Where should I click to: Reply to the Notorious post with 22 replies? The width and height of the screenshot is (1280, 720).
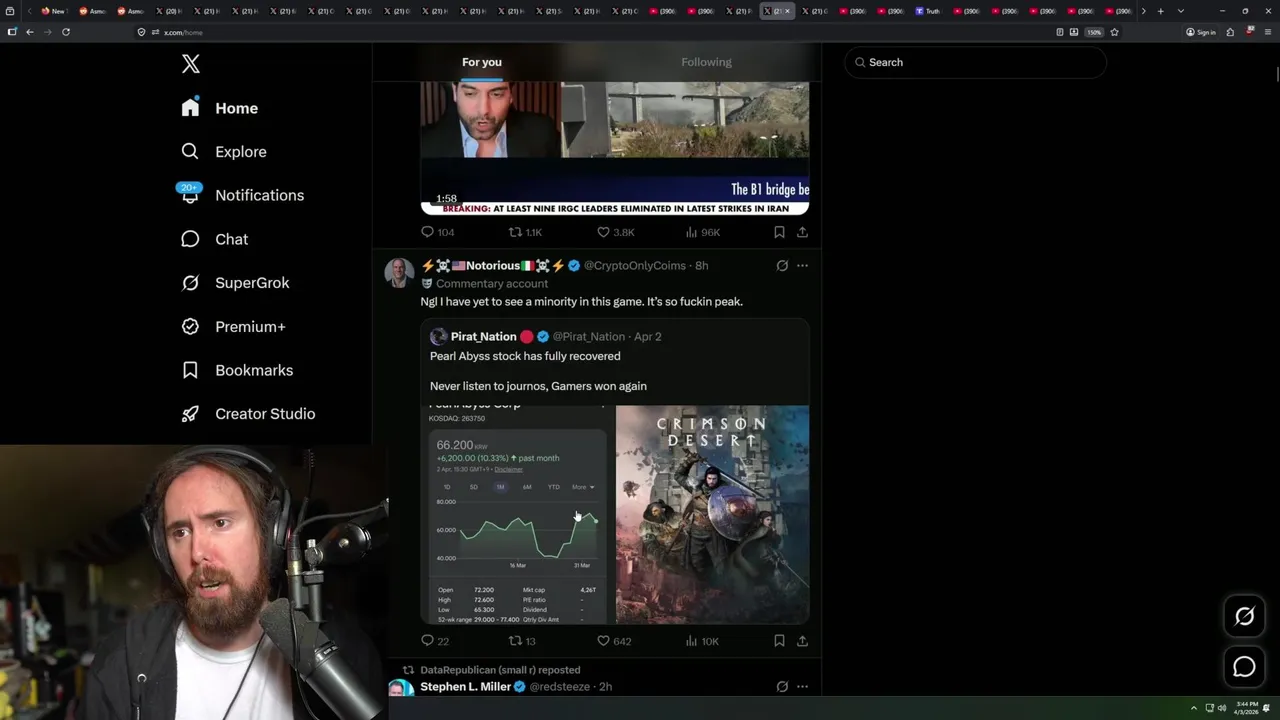(435, 641)
